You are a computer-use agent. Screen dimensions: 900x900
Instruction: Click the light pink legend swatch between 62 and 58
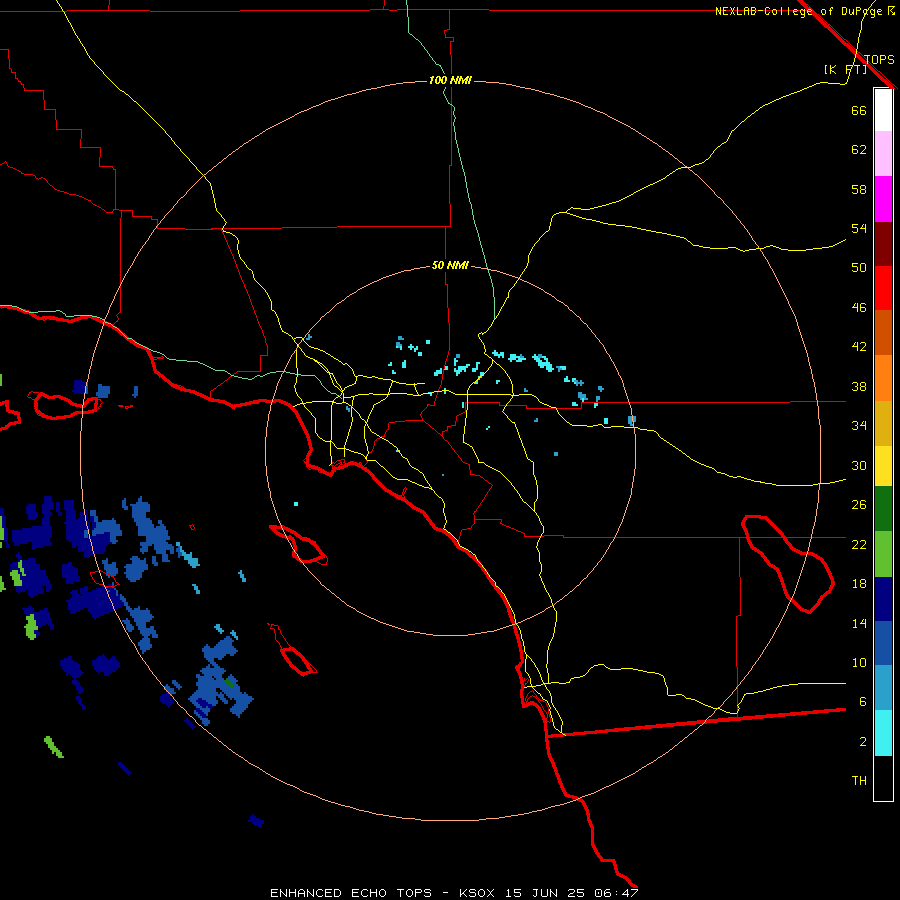click(883, 153)
